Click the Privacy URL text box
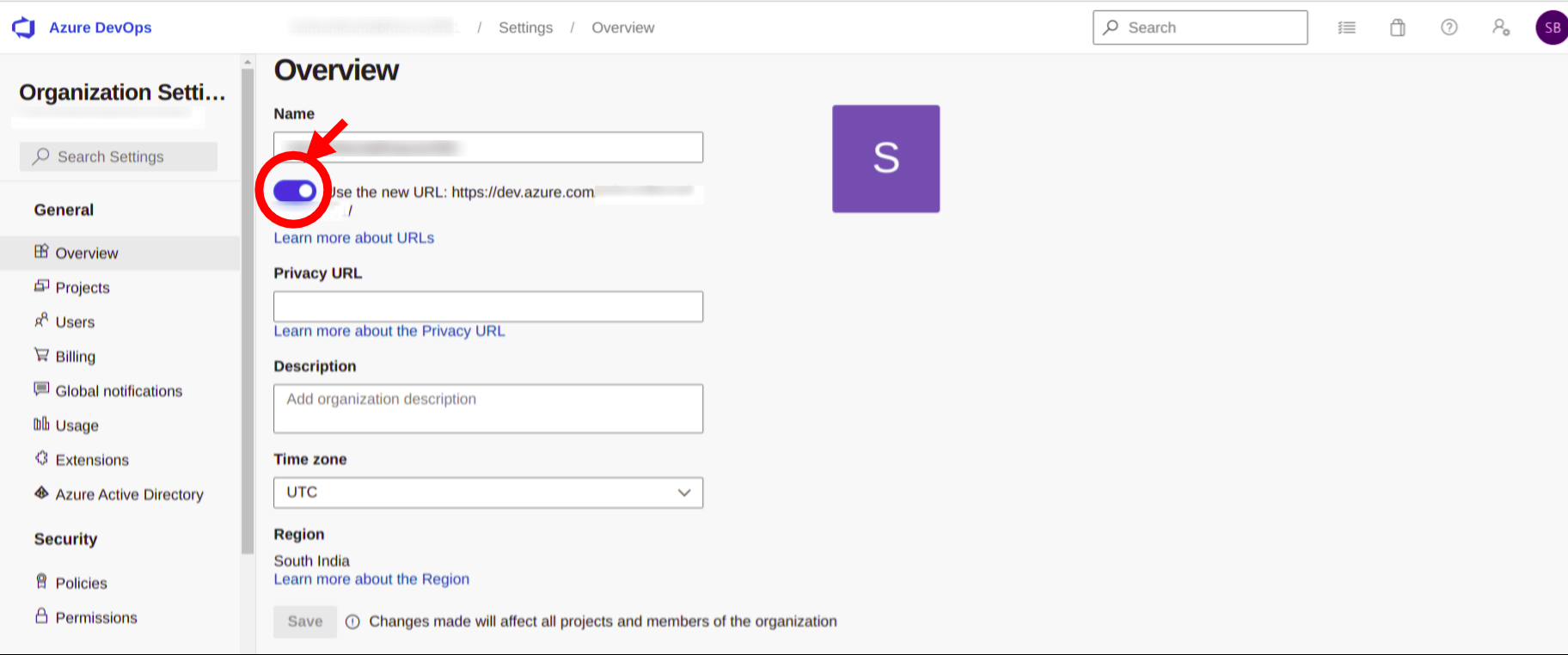The height and width of the screenshot is (655, 1568). click(487, 307)
